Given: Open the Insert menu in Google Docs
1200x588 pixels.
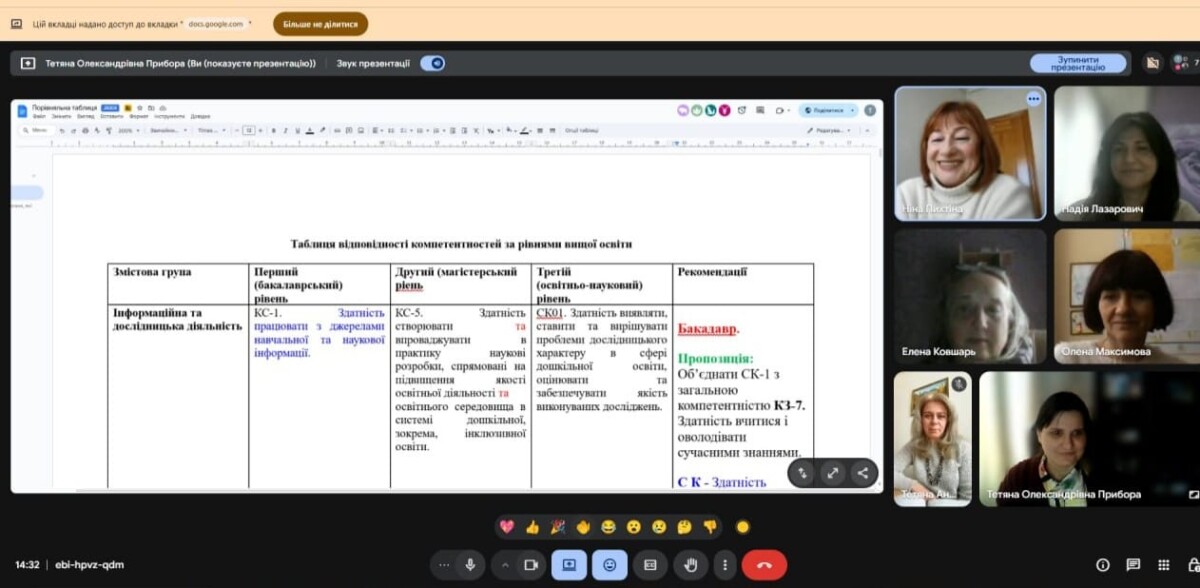Looking at the screenshot, I should (110, 116).
